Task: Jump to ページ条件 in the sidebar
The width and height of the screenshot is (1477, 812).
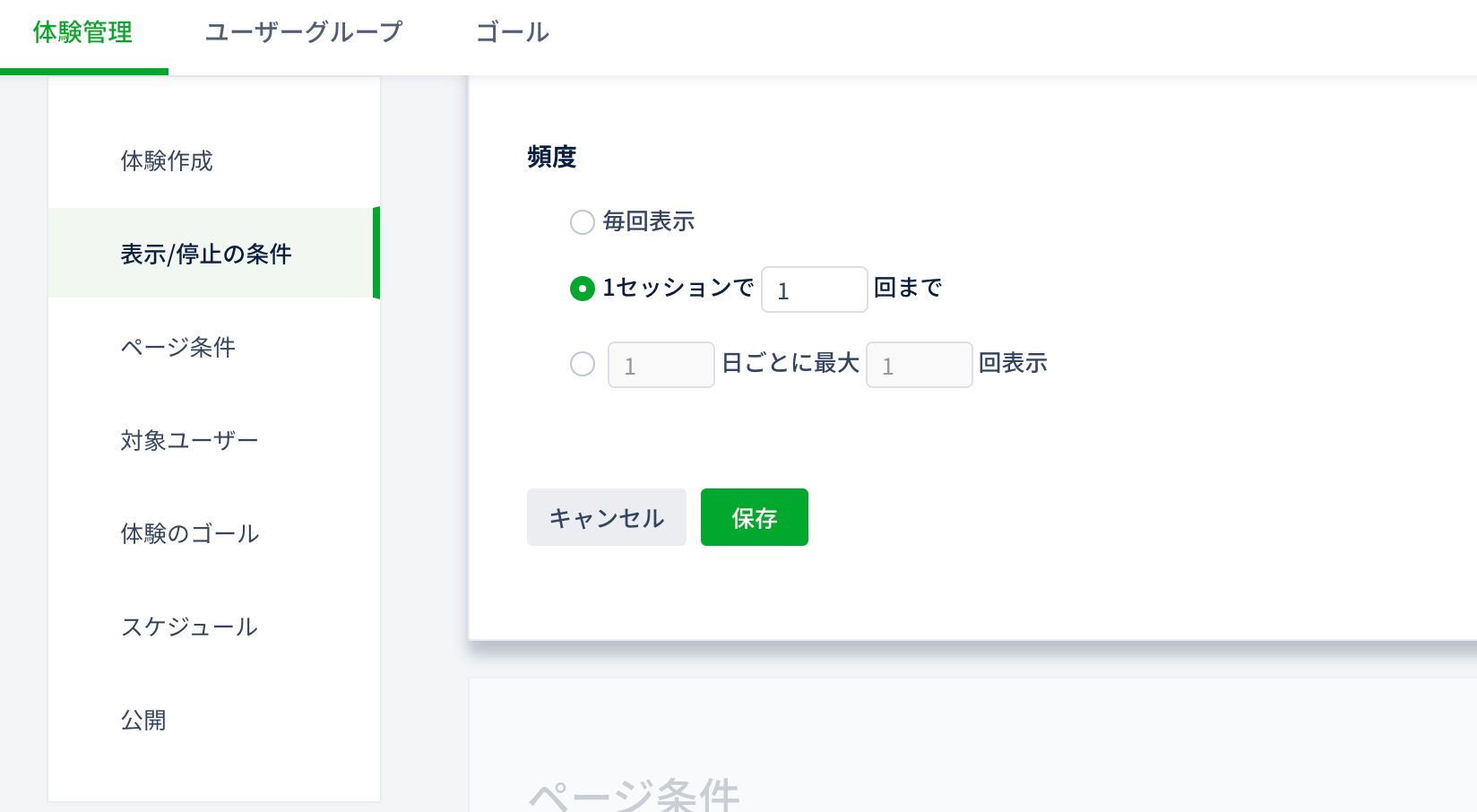Action: click(x=177, y=348)
